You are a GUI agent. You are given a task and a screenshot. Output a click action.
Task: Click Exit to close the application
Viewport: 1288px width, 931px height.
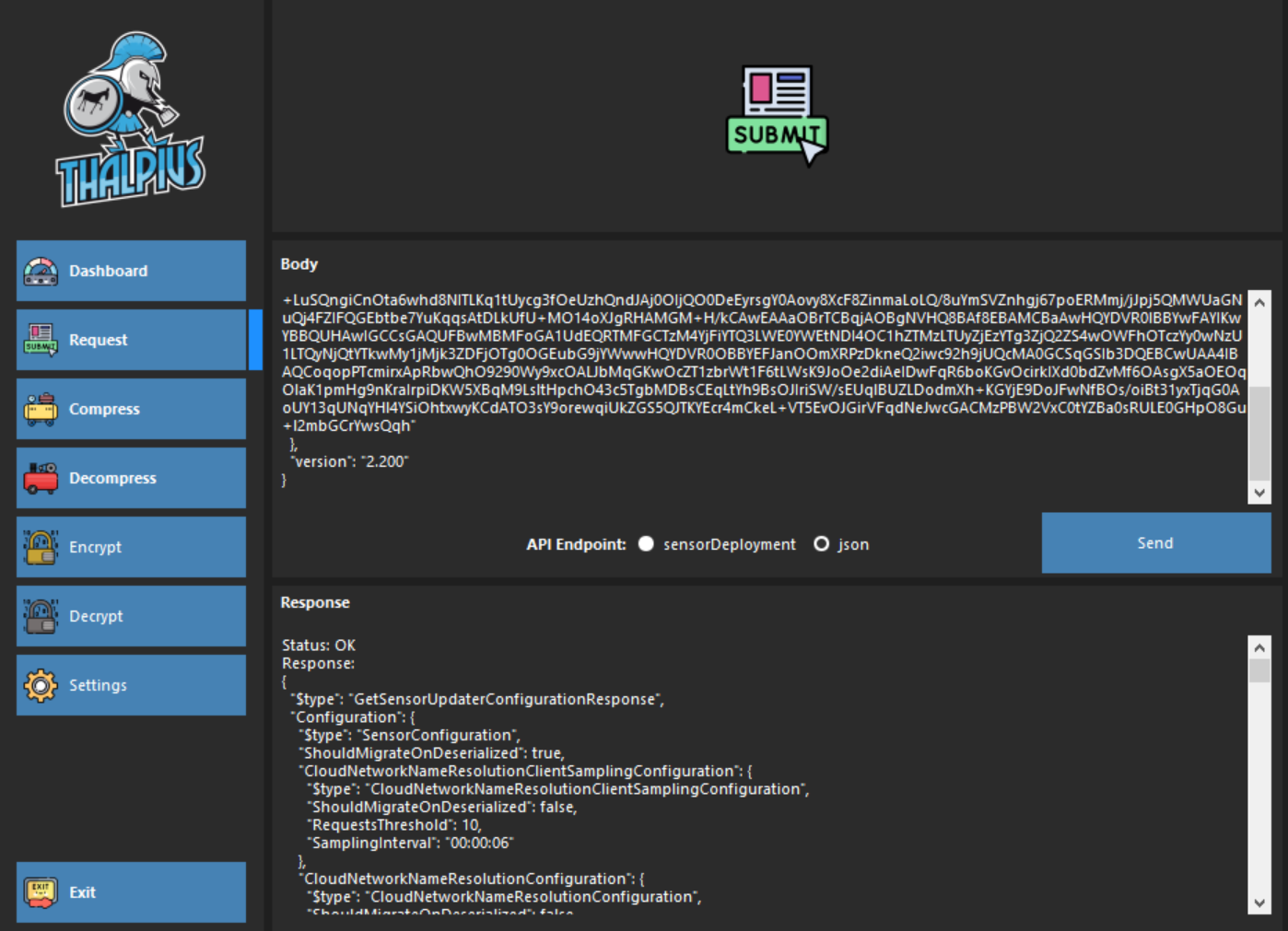coord(131,890)
